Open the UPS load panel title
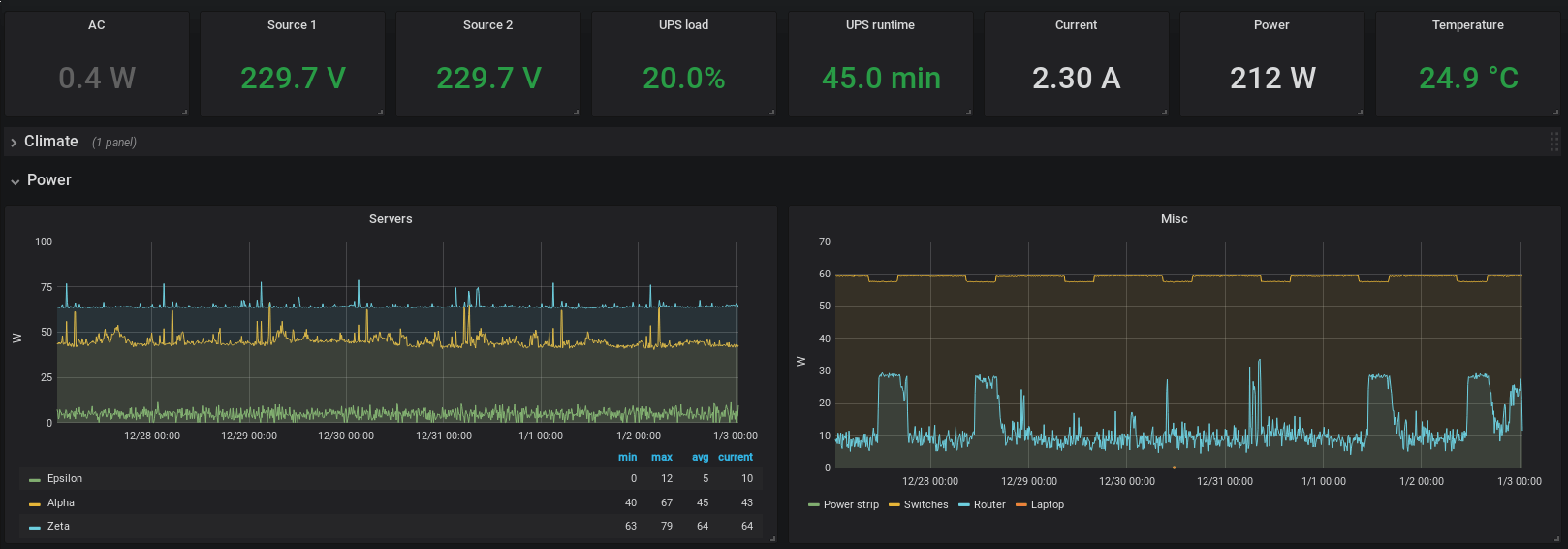Screen dimensions: 1568x549 tap(683, 25)
